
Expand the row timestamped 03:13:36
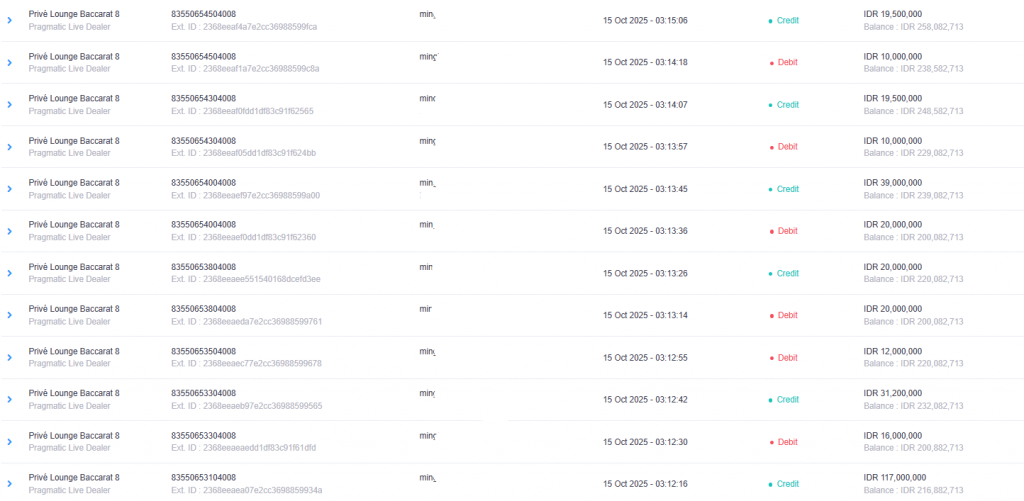coord(9,231)
